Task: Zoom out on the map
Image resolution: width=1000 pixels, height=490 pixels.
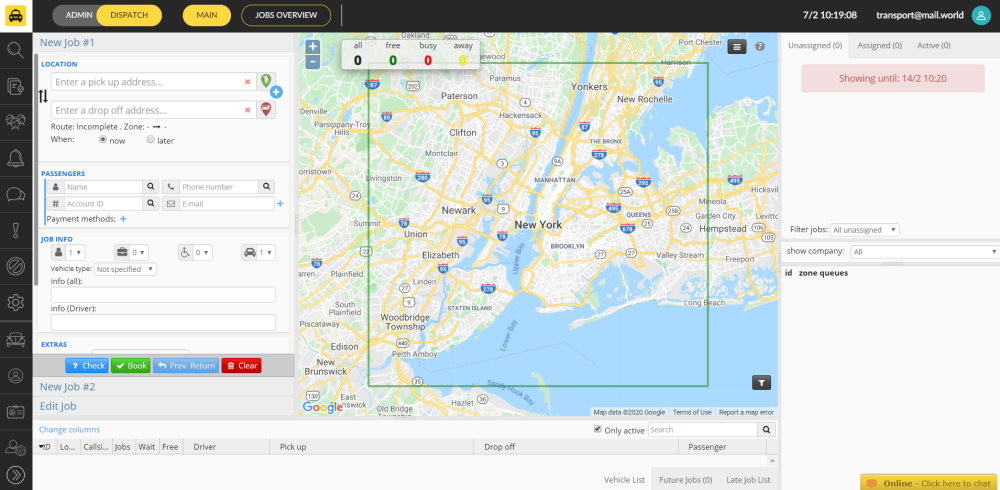Action: (x=312, y=61)
